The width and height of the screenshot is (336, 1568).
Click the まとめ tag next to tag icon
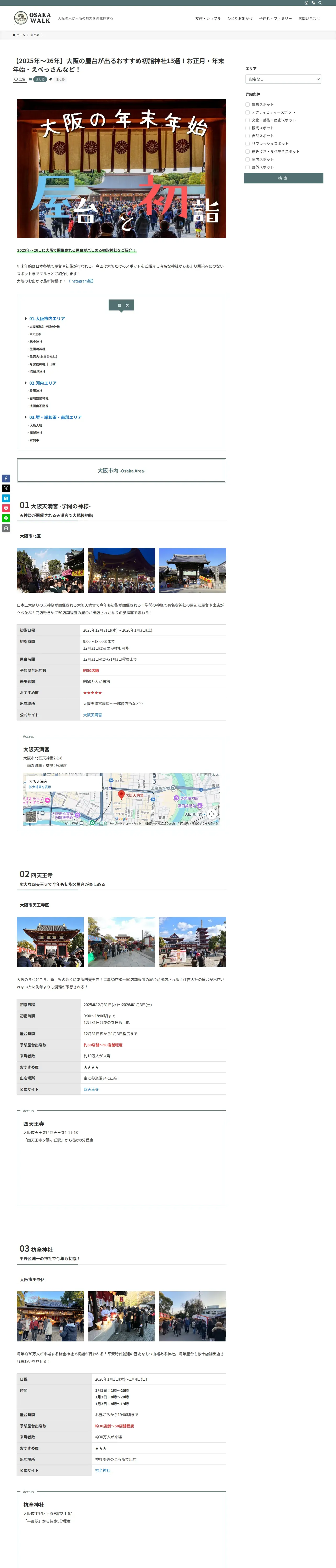click(x=60, y=80)
